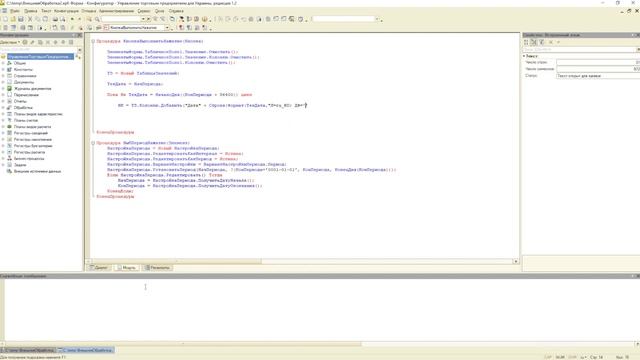640x360 pixels.
Task: Select the Планы счетов tree row
Action: coord(26,120)
